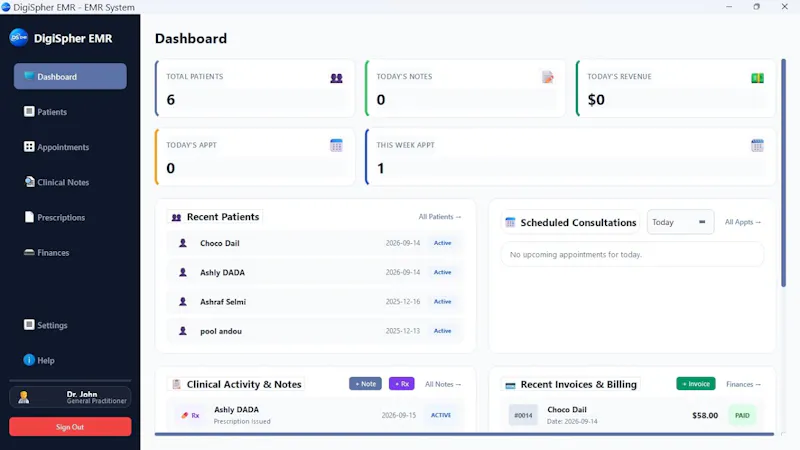Select patient name Ashly DADA in Recent Patients
The width and height of the screenshot is (800, 450).
pos(222,272)
